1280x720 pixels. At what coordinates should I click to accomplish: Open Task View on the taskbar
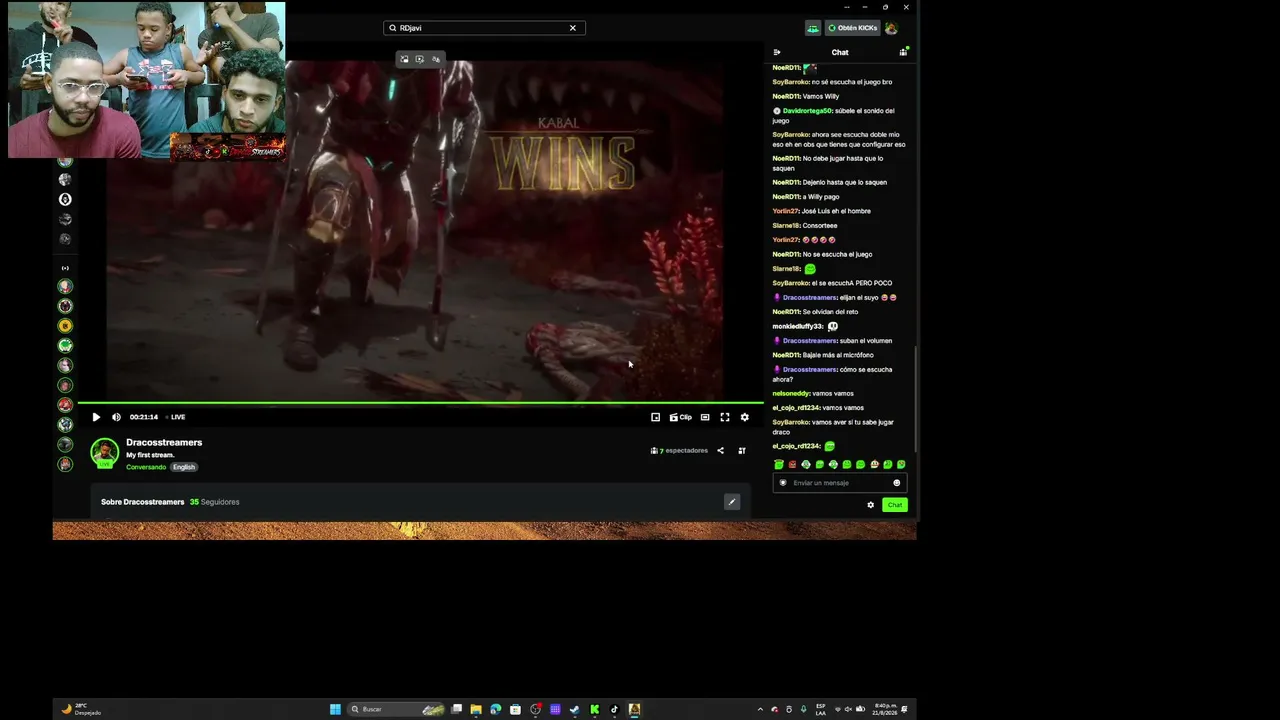(x=456, y=709)
